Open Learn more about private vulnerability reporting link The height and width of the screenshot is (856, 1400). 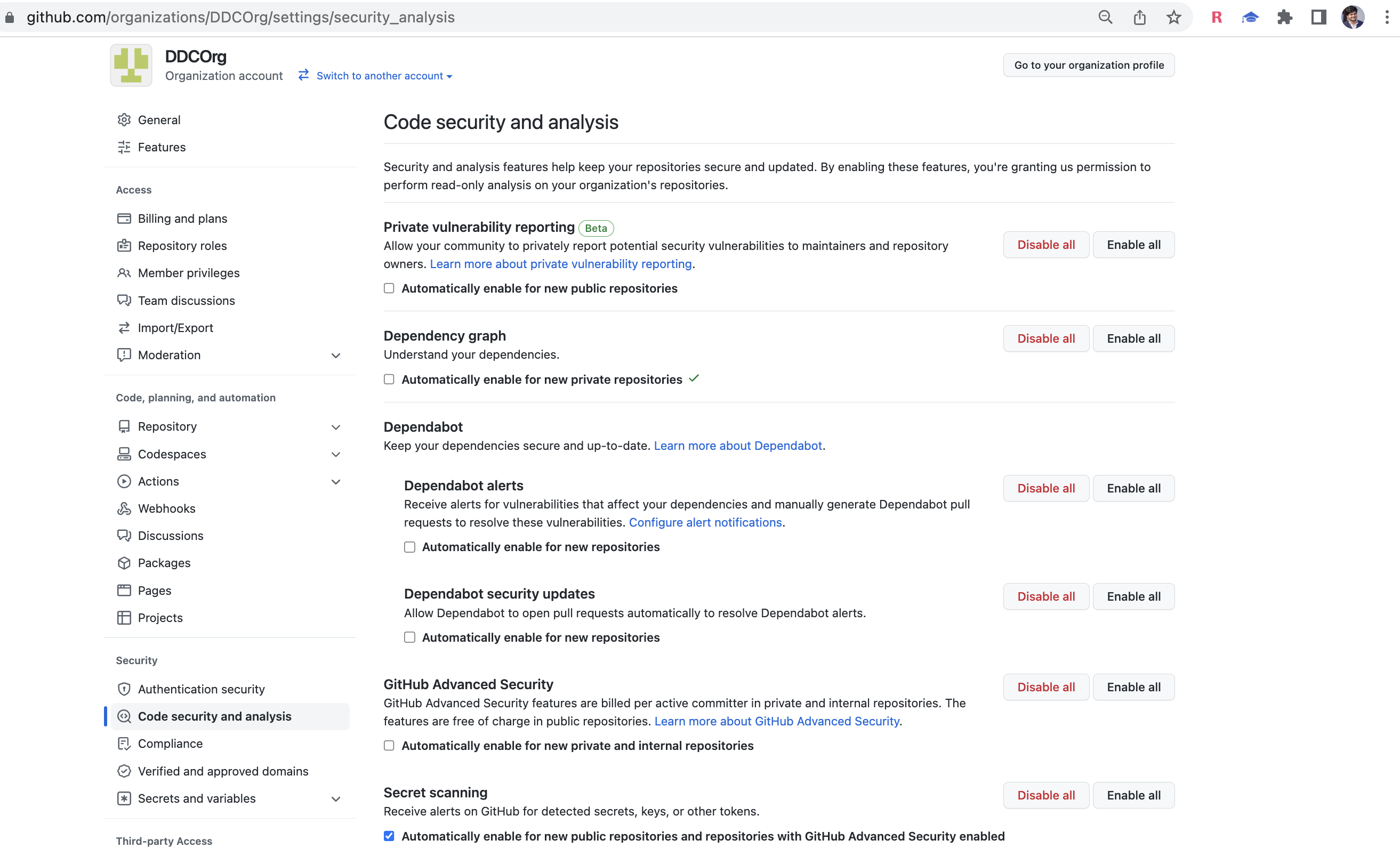tap(561, 263)
